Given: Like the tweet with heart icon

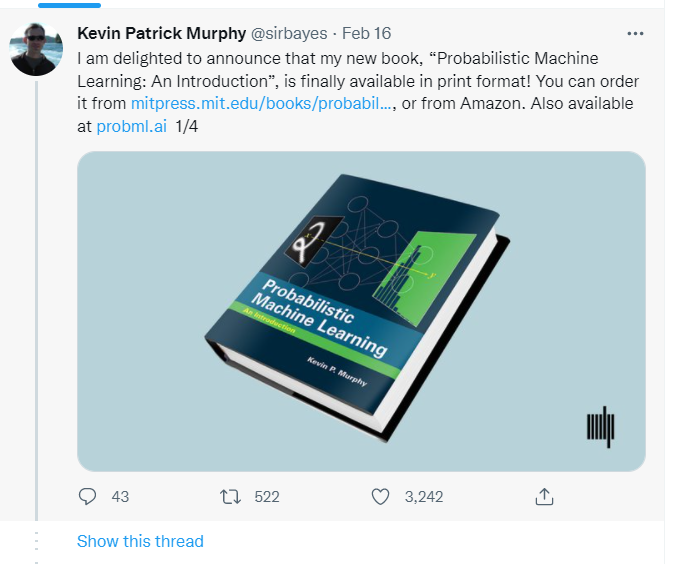Looking at the screenshot, I should (x=380, y=496).
